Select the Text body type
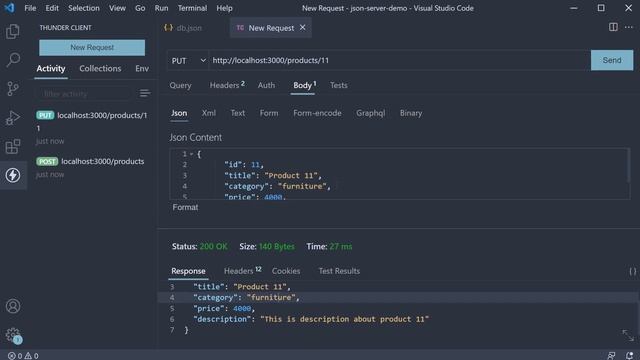640x360 pixels. [238, 113]
